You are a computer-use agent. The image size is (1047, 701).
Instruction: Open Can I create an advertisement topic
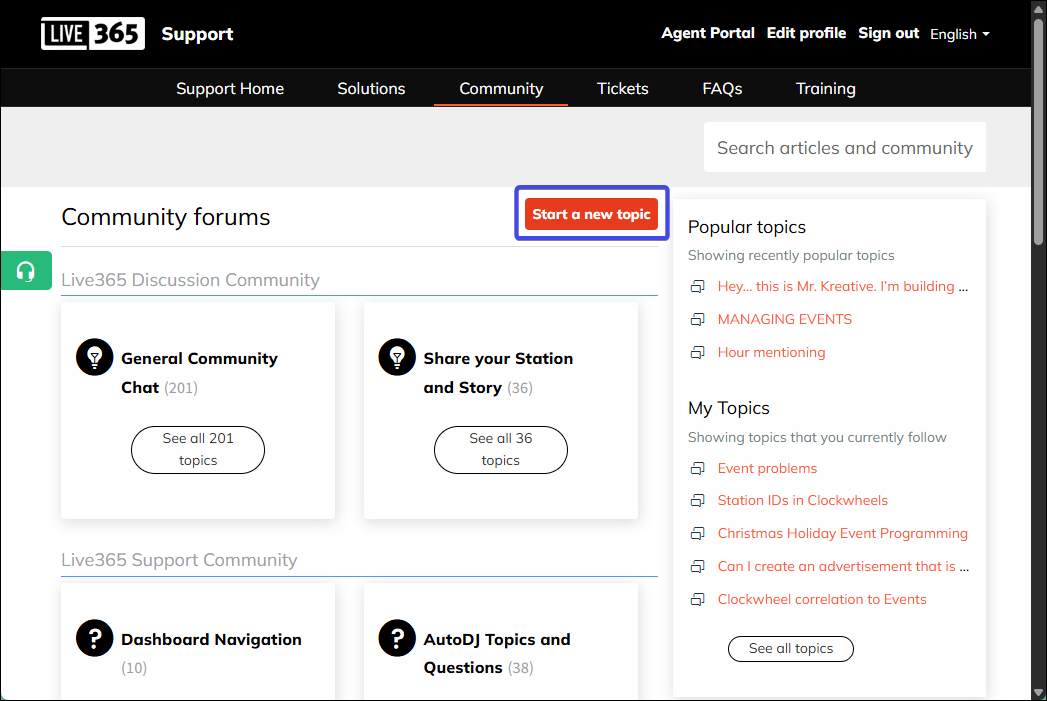(x=843, y=566)
